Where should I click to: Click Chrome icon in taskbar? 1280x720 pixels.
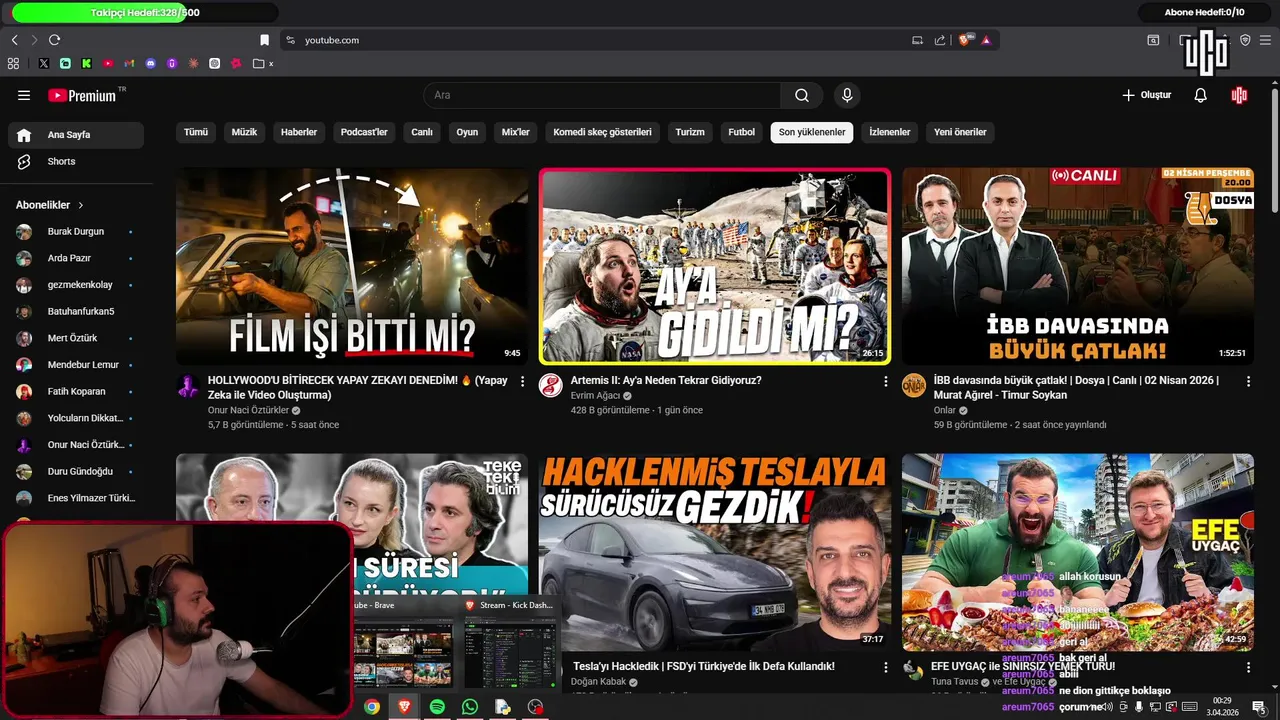(372, 707)
